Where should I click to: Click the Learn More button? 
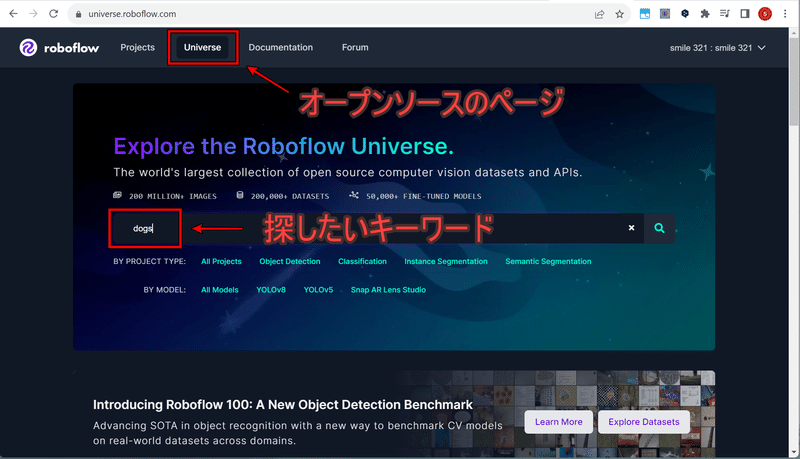pos(559,422)
